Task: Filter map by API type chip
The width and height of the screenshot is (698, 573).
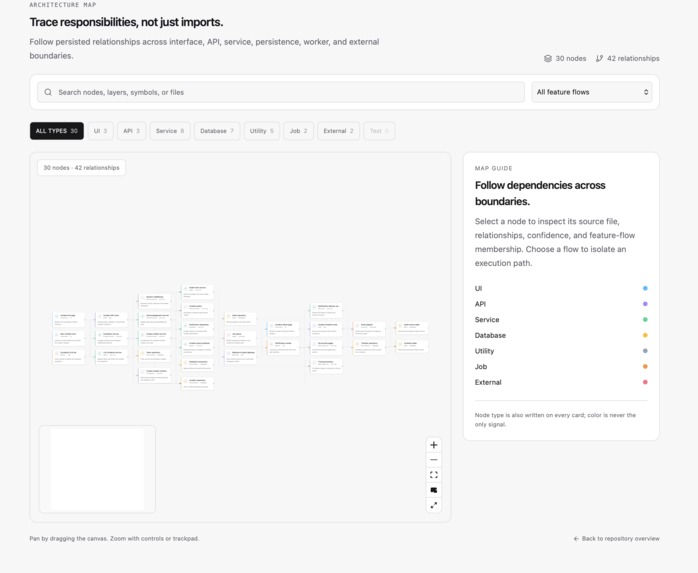Action: (132, 131)
